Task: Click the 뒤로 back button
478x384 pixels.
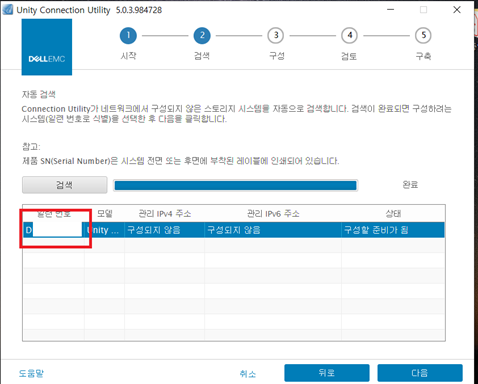Action: click(x=327, y=373)
